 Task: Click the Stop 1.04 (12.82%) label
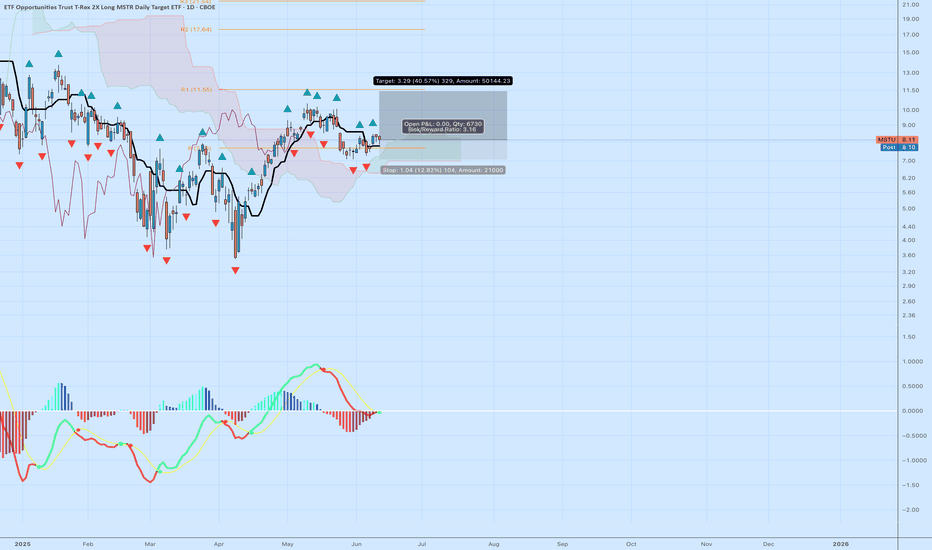click(443, 170)
